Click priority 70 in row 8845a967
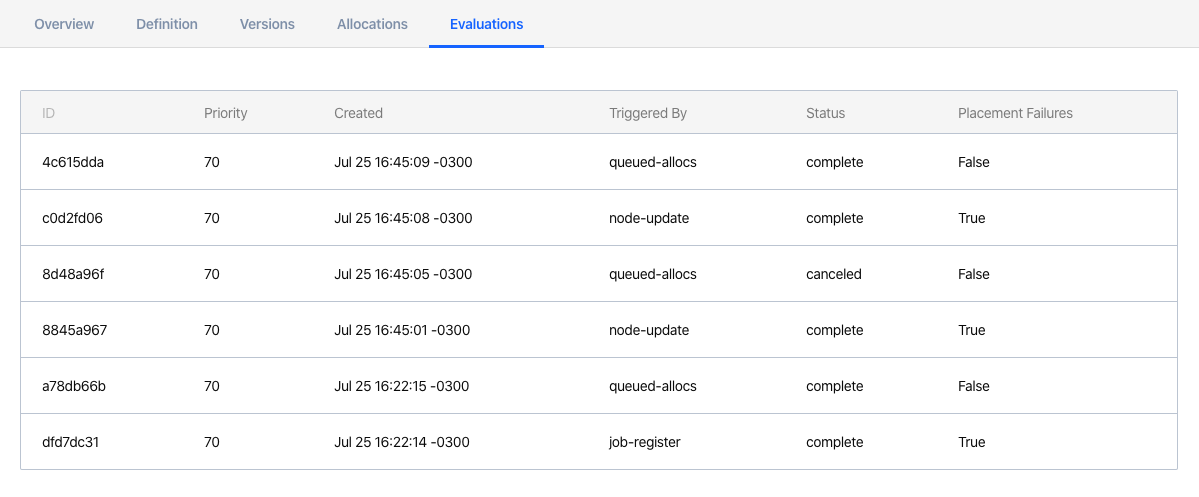 pos(212,330)
